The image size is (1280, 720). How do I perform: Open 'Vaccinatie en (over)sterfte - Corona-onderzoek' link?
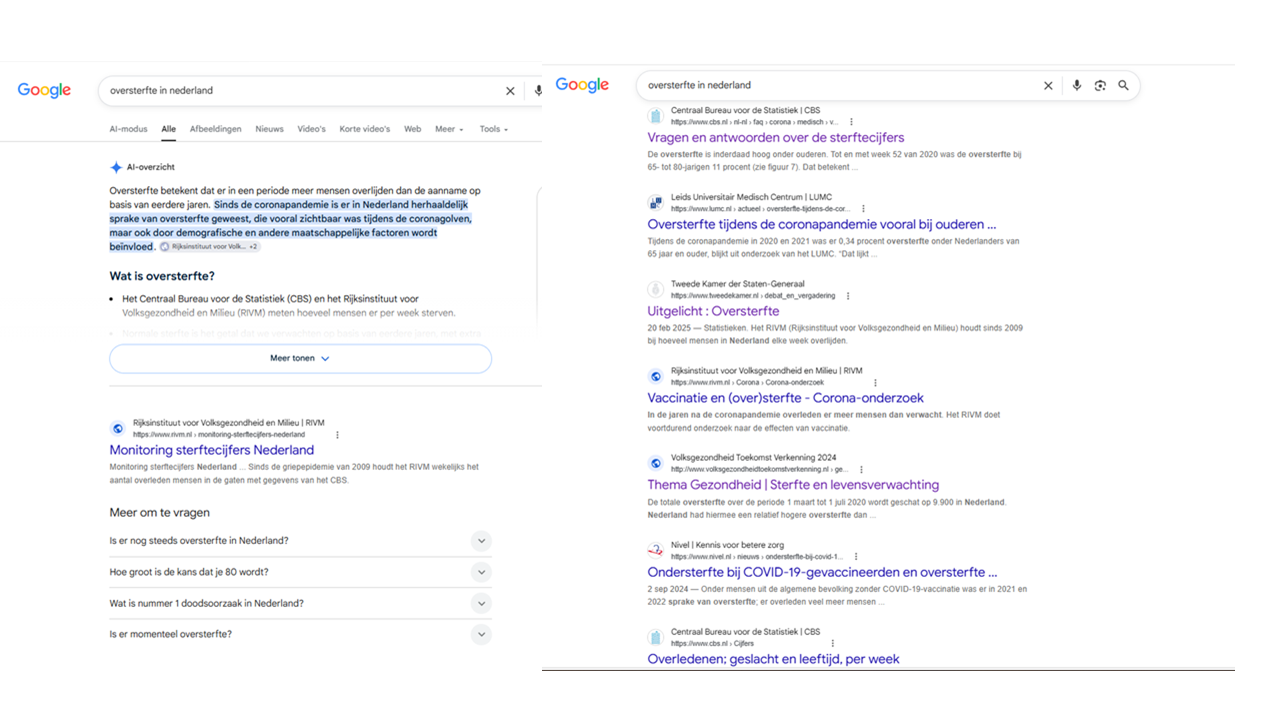[786, 398]
